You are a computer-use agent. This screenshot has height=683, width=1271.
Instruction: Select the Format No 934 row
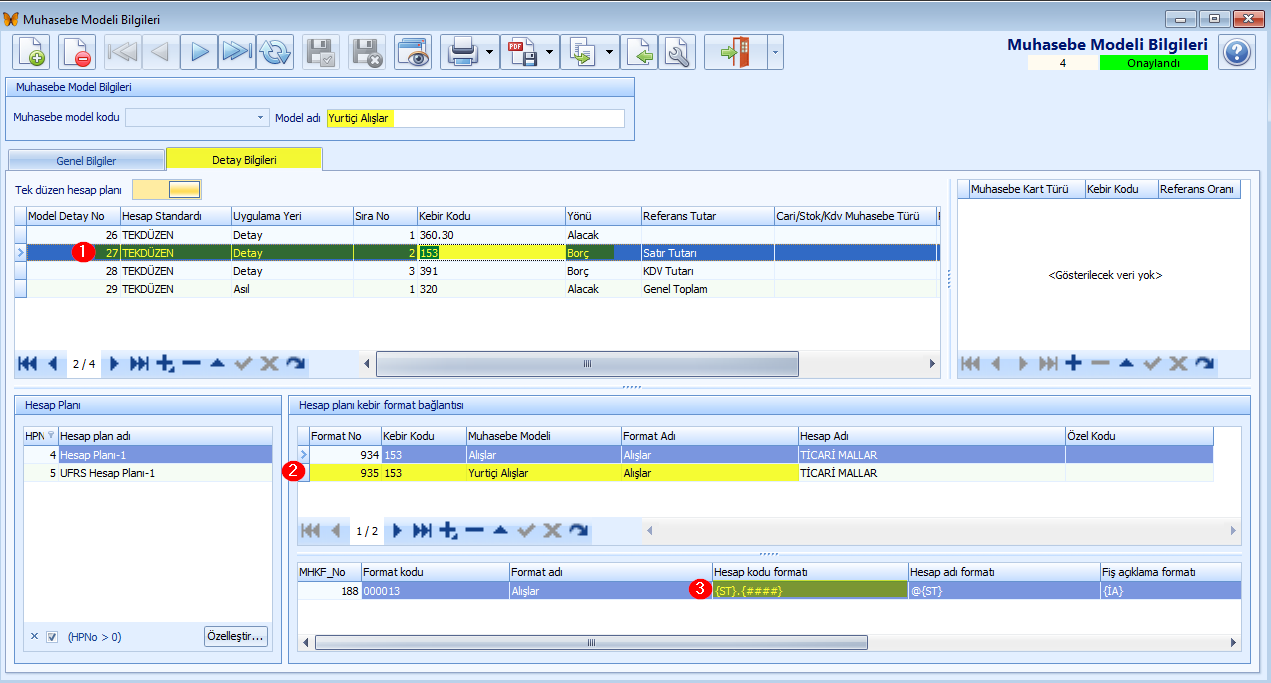click(756, 455)
